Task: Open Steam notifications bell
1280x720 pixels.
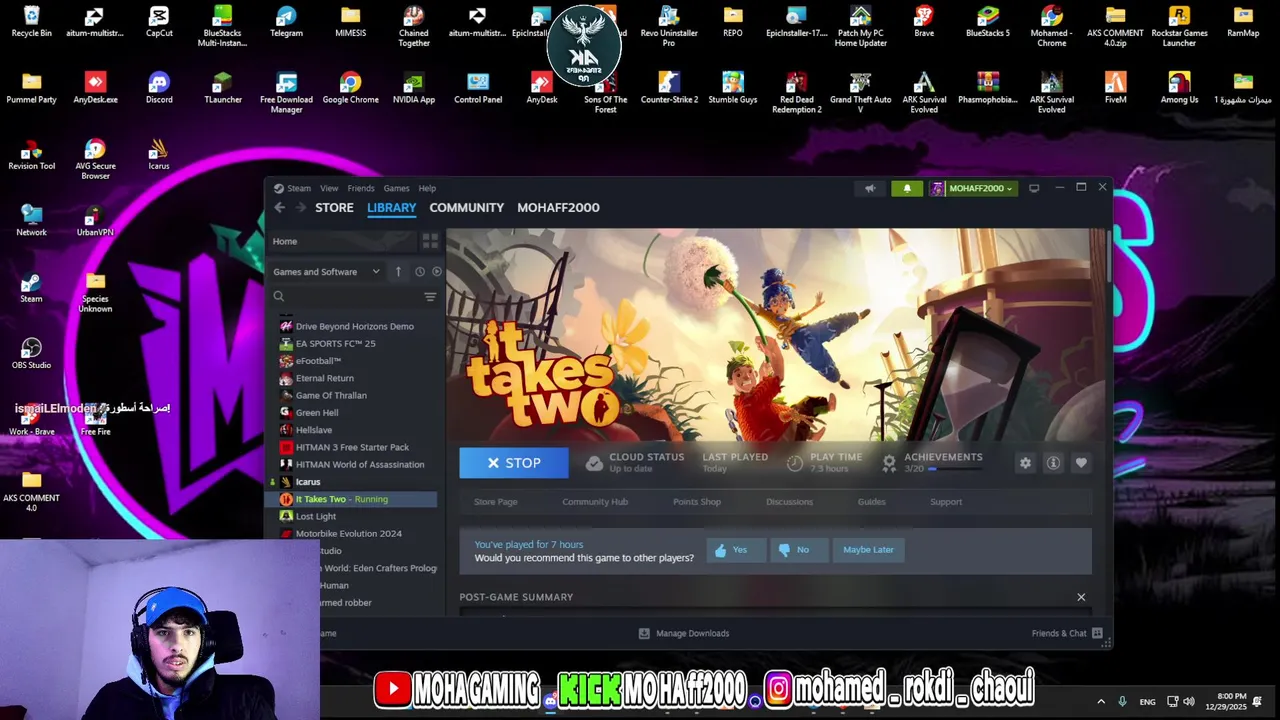Action: point(907,188)
